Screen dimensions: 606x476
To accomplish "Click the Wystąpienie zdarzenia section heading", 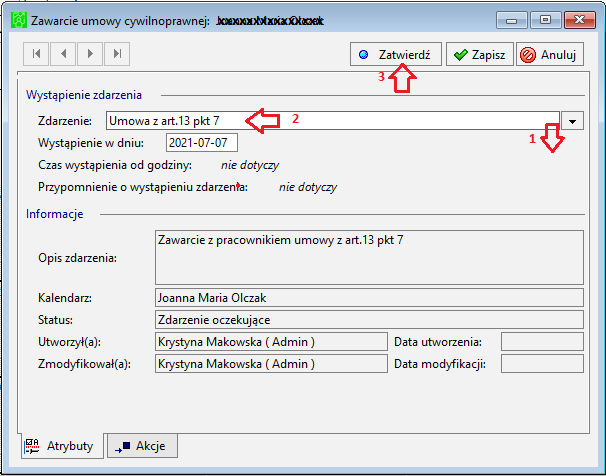I will click(84, 95).
